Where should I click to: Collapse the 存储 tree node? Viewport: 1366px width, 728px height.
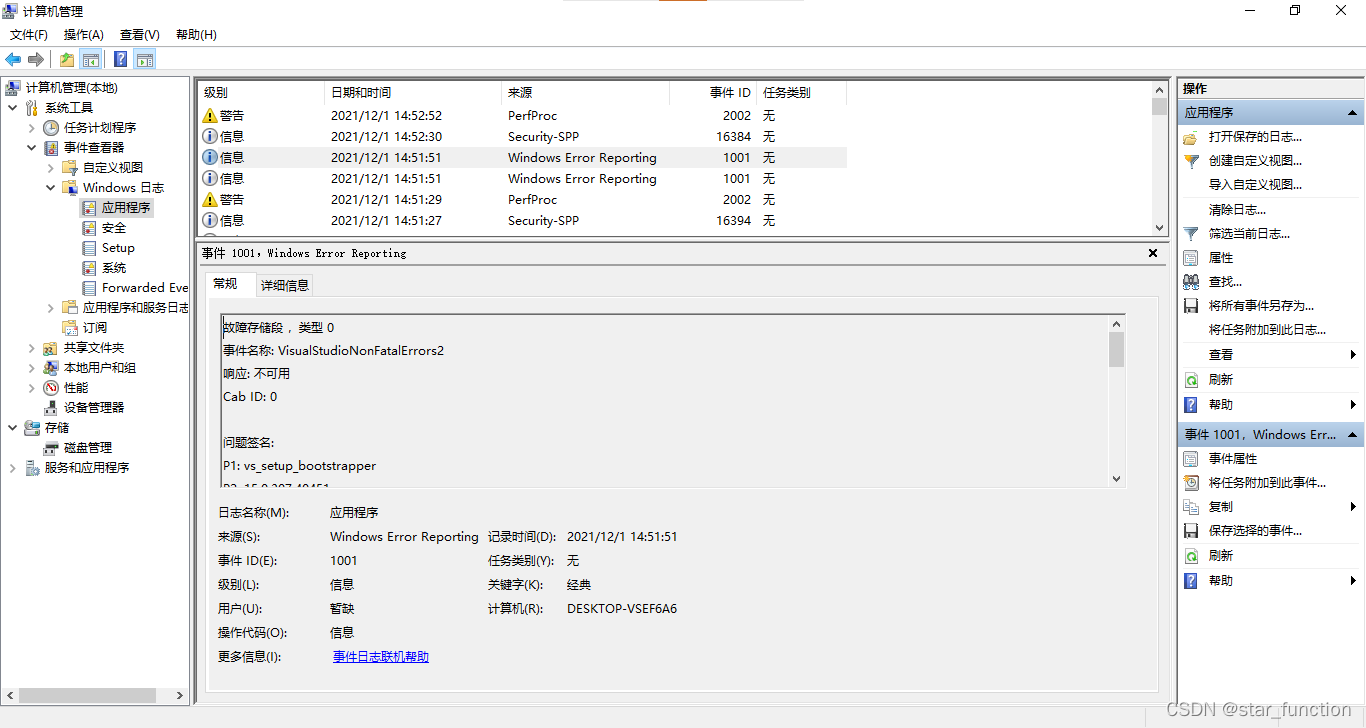point(12,427)
